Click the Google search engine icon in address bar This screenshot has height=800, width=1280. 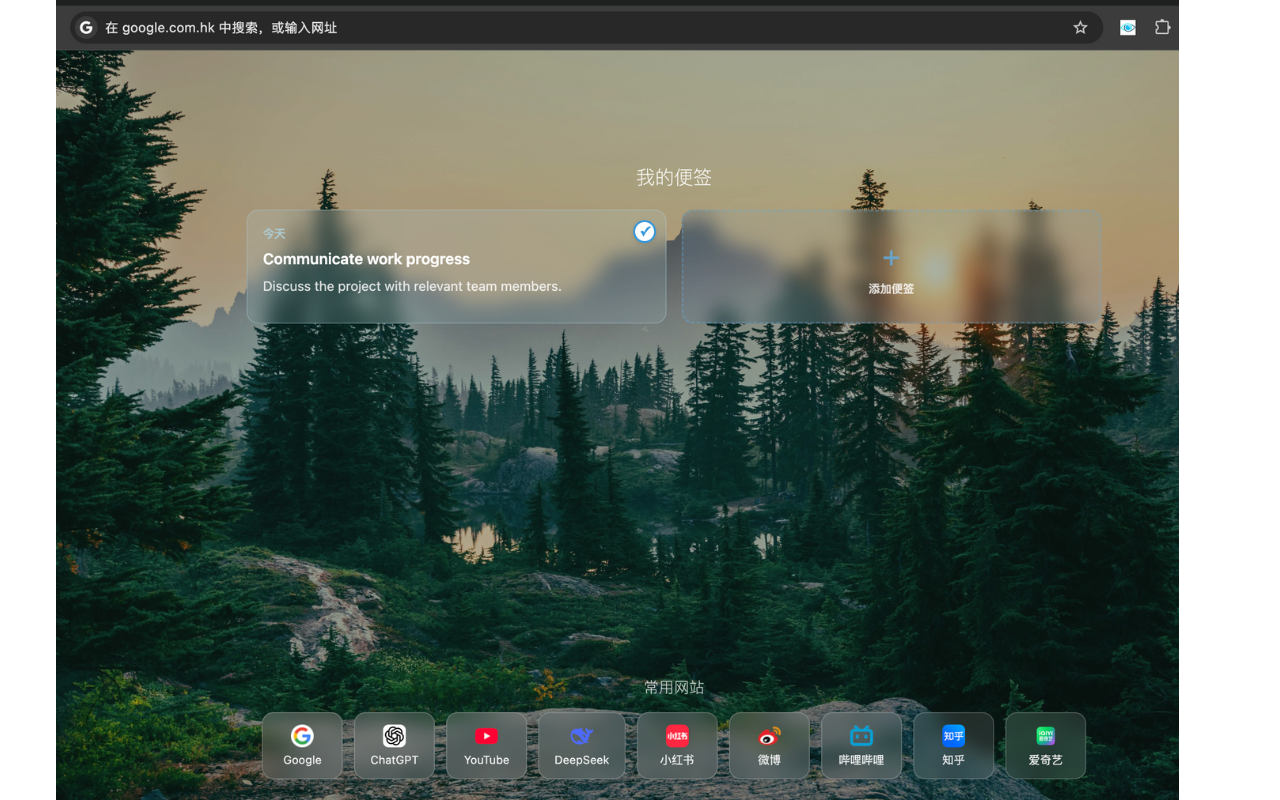click(87, 28)
